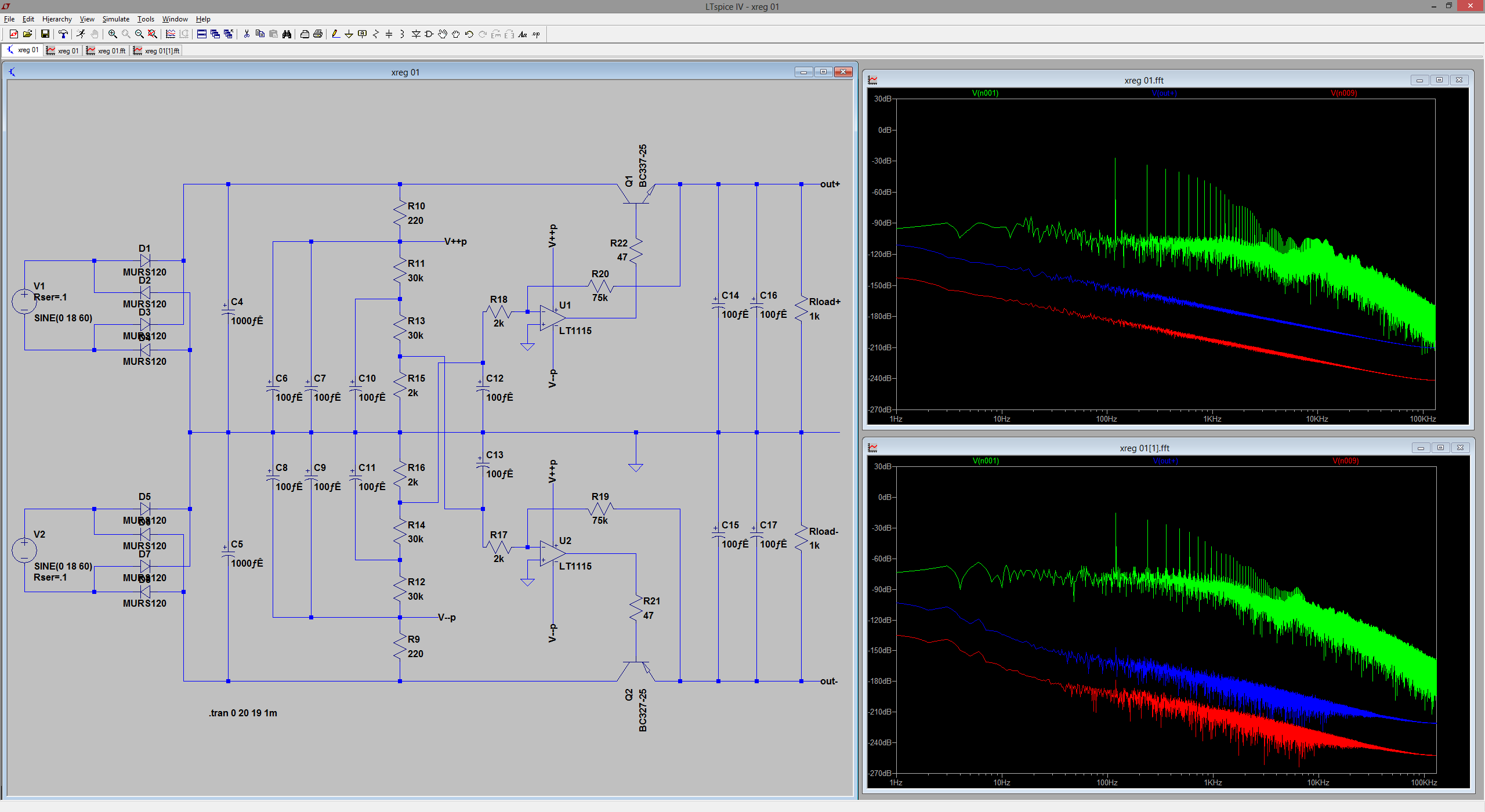This screenshot has width=1485, height=812.
Task: Select voltage source V1 symbol
Action: click(x=24, y=302)
